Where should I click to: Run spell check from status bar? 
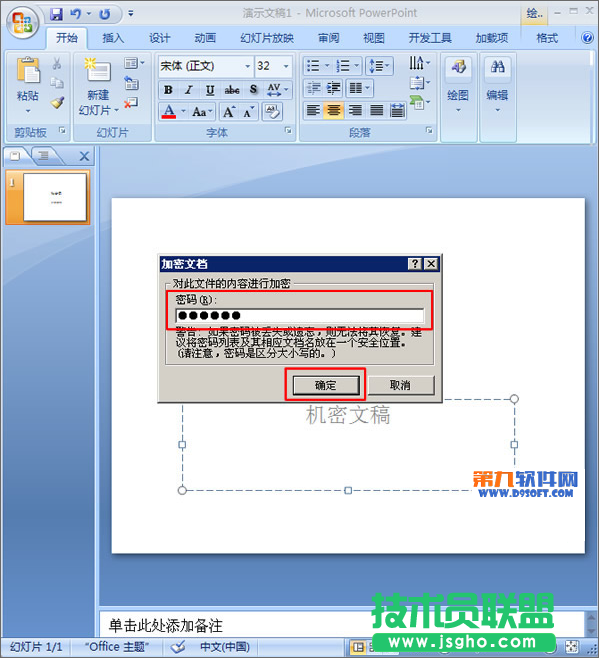pos(178,647)
